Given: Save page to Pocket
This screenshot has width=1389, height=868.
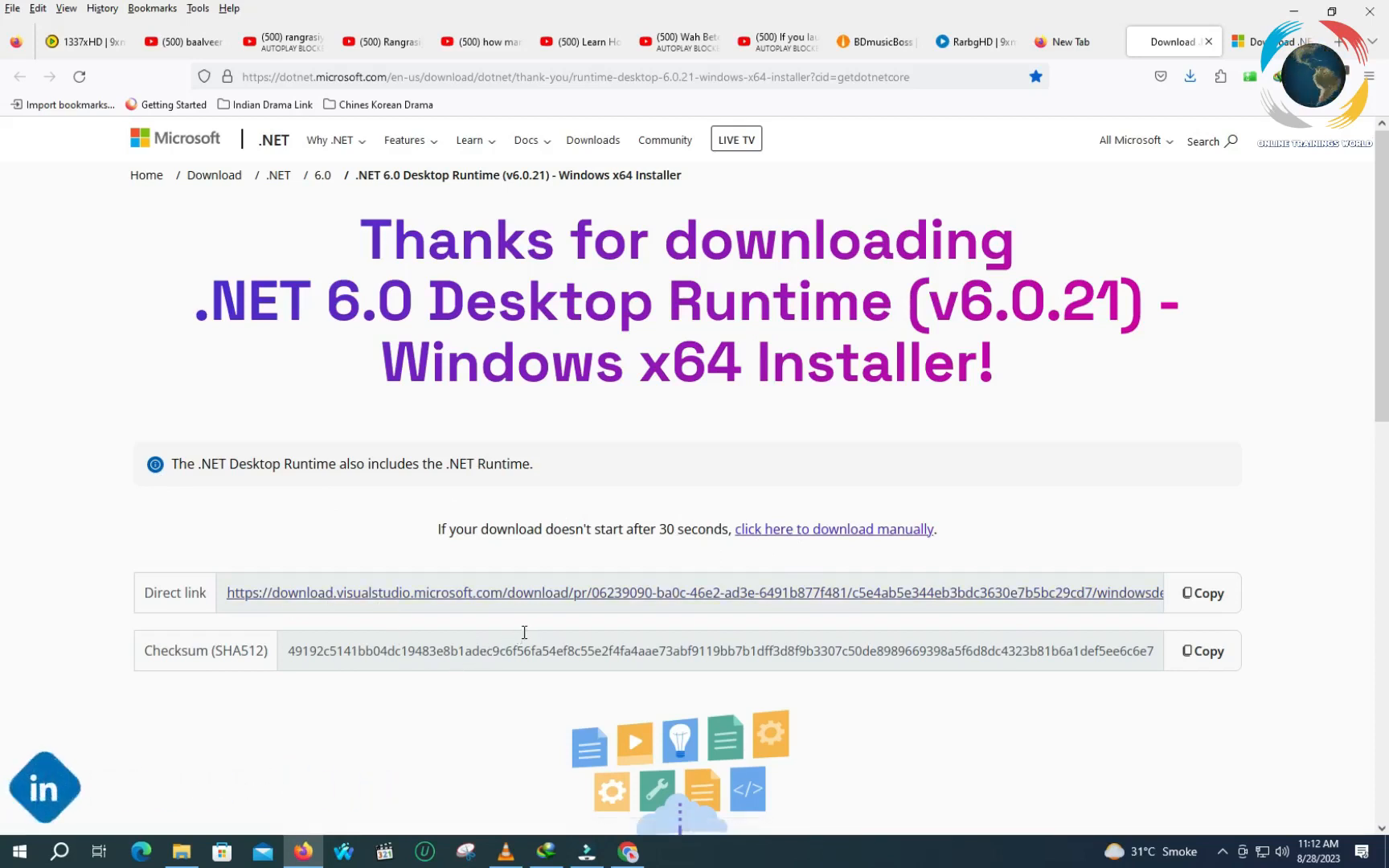Looking at the screenshot, I should tap(1161, 76).
